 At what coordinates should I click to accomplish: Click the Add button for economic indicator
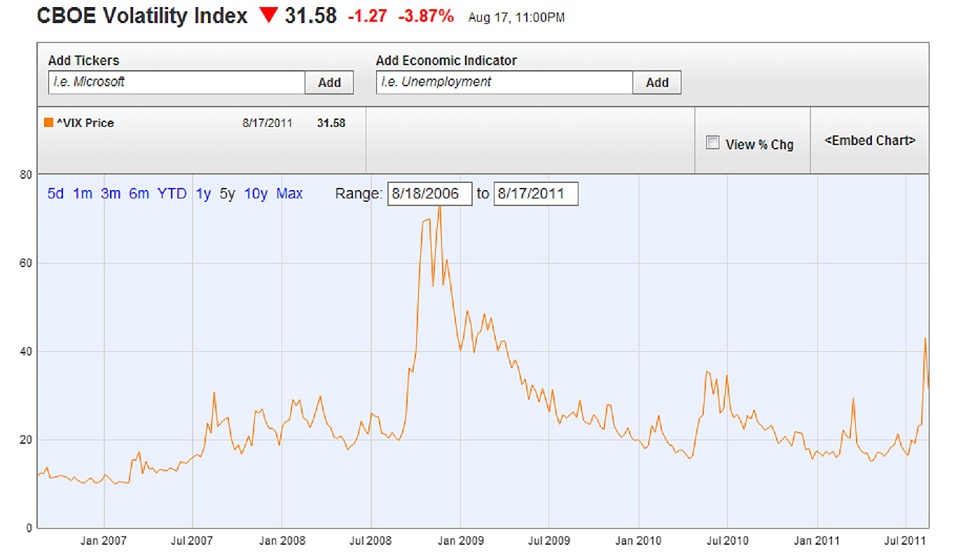657,83
